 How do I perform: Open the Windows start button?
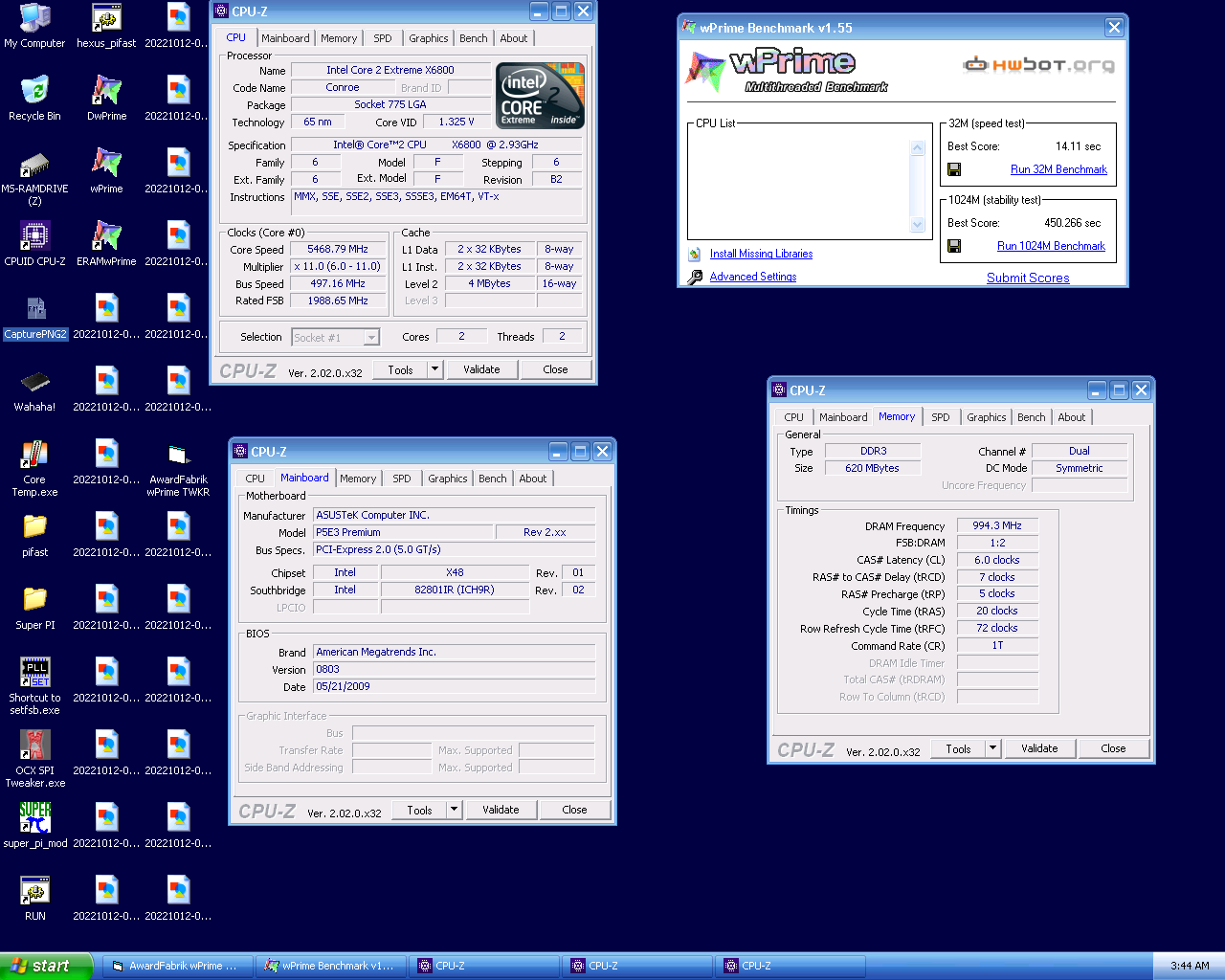tap(46, 966)
